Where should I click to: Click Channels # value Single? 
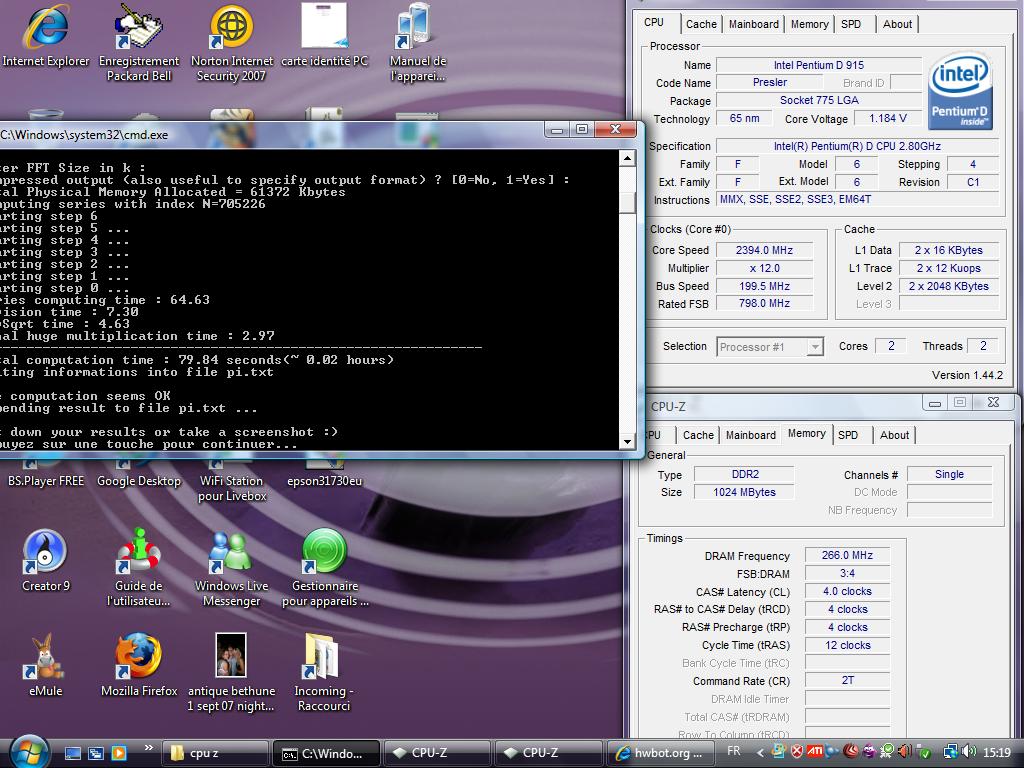(x=949, y=474)
